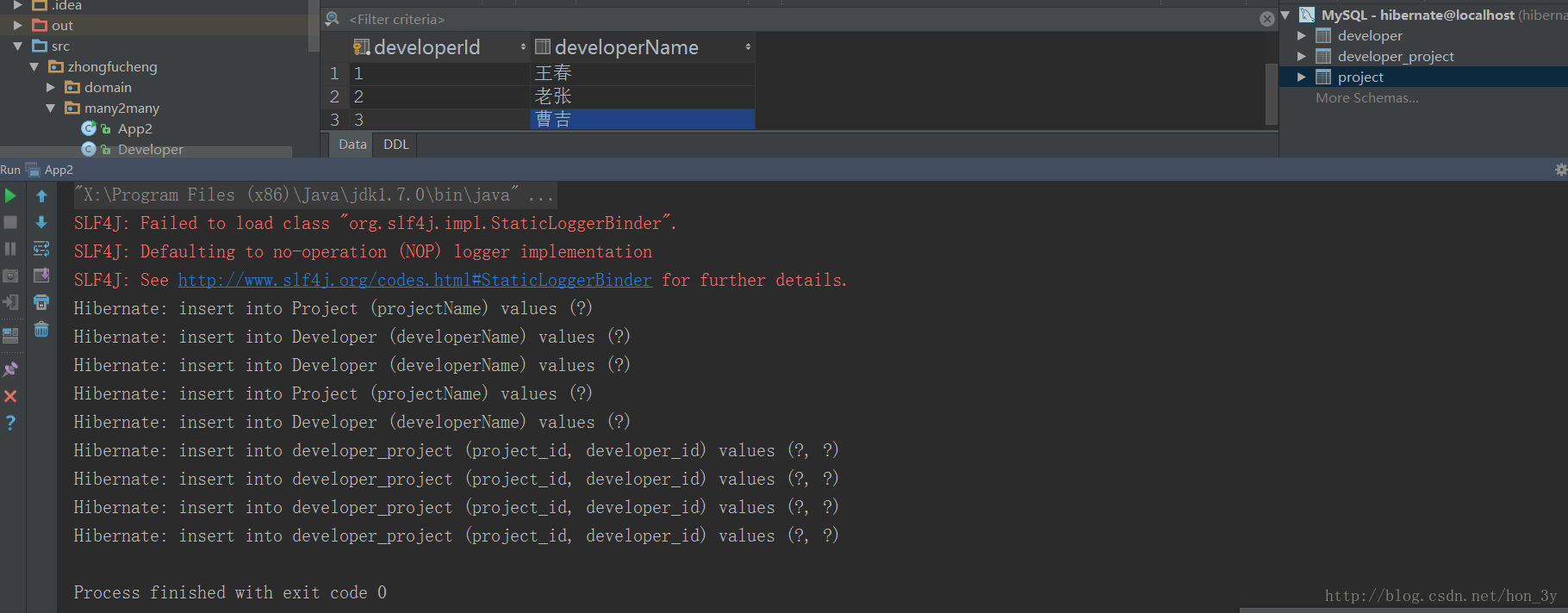Switch to the Data tab
Image resolution: width=1568 pixels, height=613 pixels.
tap(352, 145)
